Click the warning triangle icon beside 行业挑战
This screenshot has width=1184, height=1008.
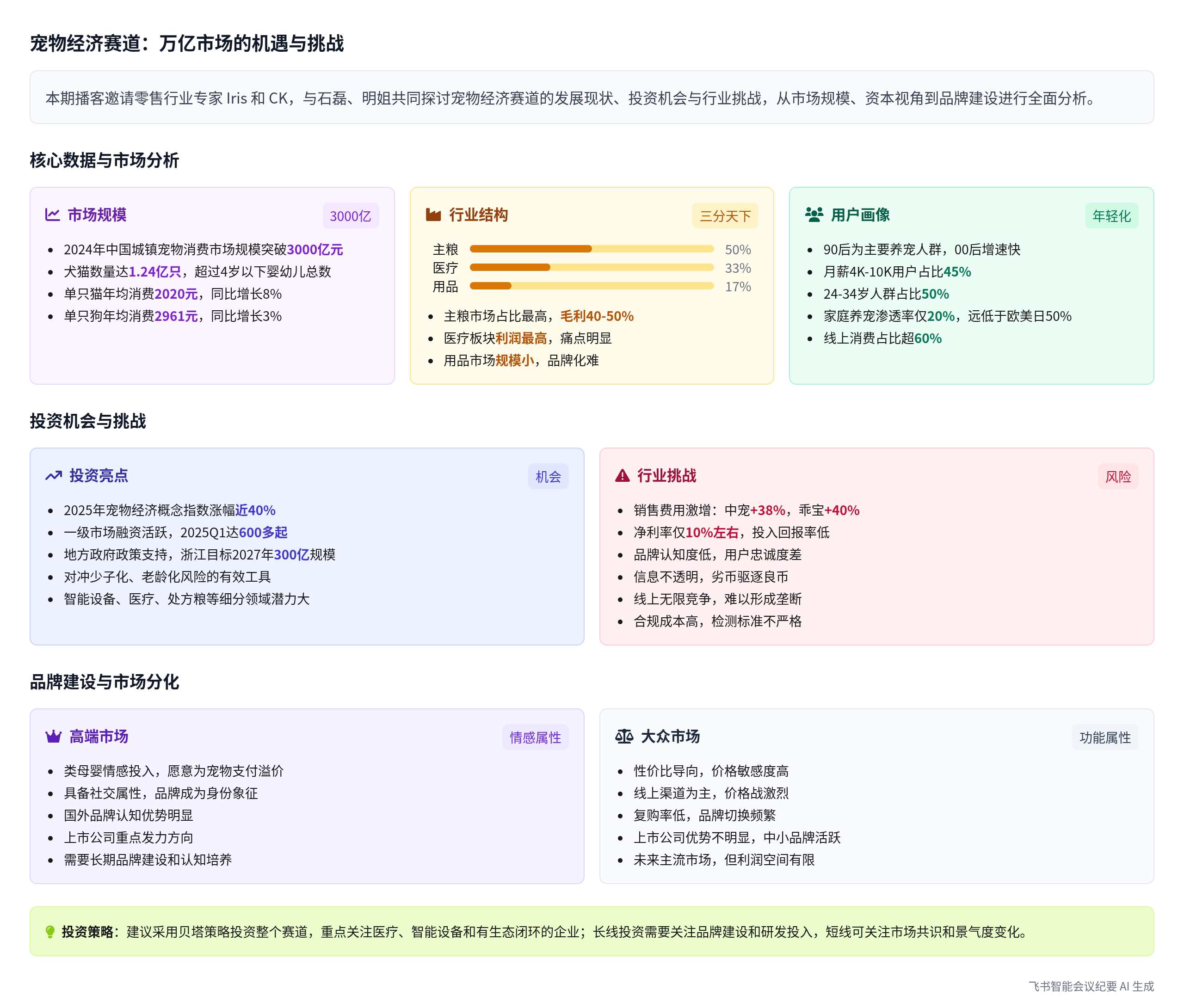coord(622,475)
